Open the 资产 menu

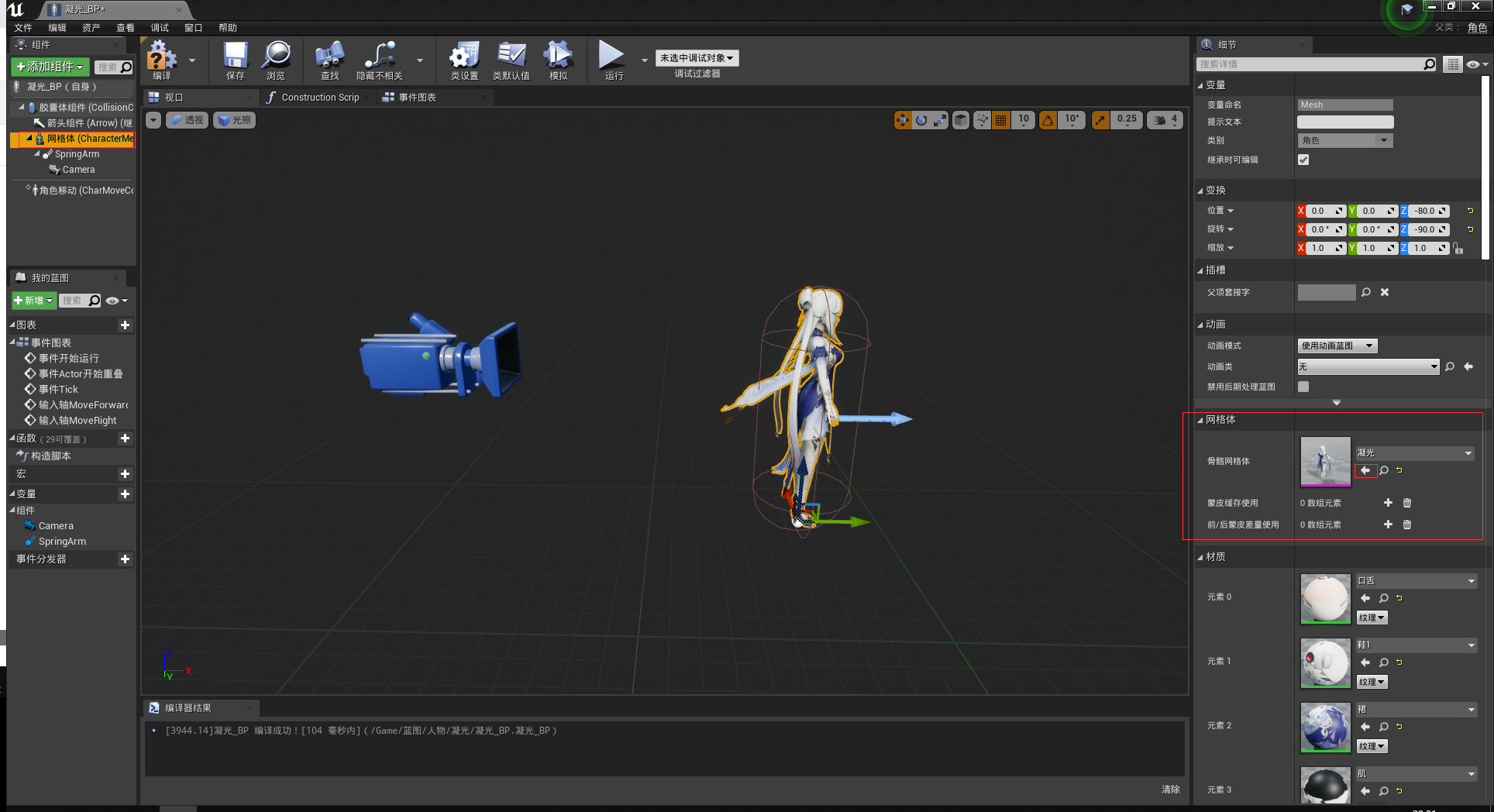point(91,28)
